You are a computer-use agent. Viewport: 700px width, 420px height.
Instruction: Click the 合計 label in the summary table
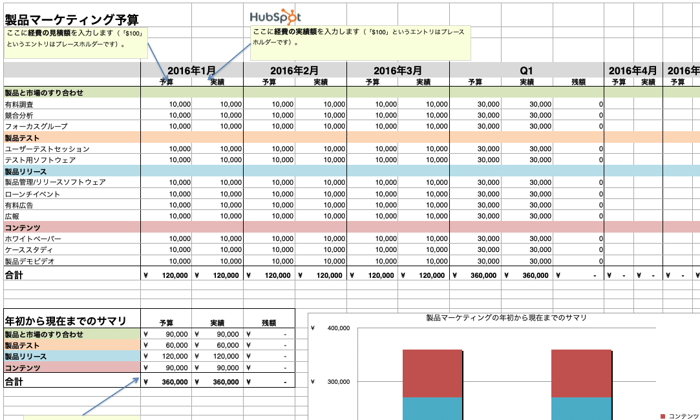14,382
